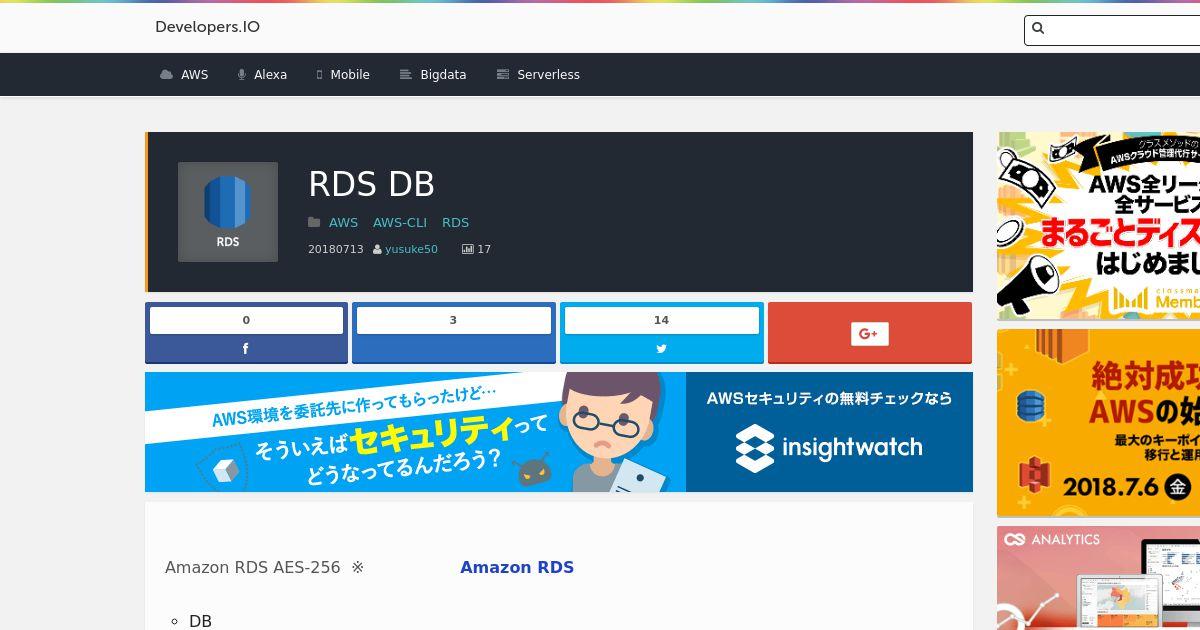Click the view count chart icon
This screenshot has width=1200, height=630.
point(467,249)
